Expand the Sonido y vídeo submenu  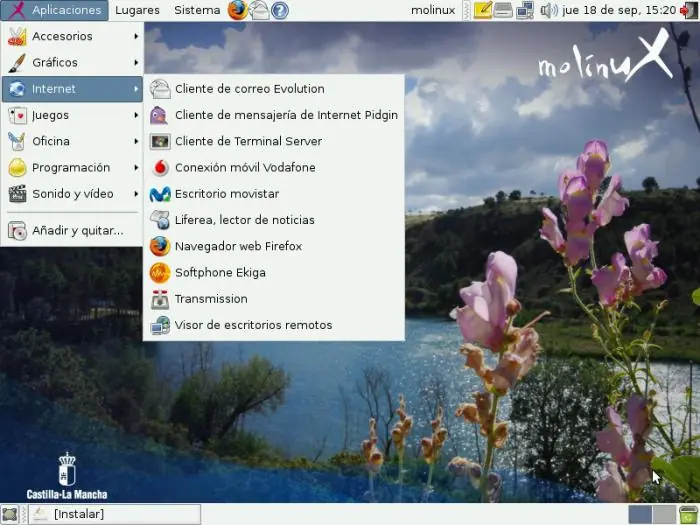pyautogui.click(x=72, y=194)
